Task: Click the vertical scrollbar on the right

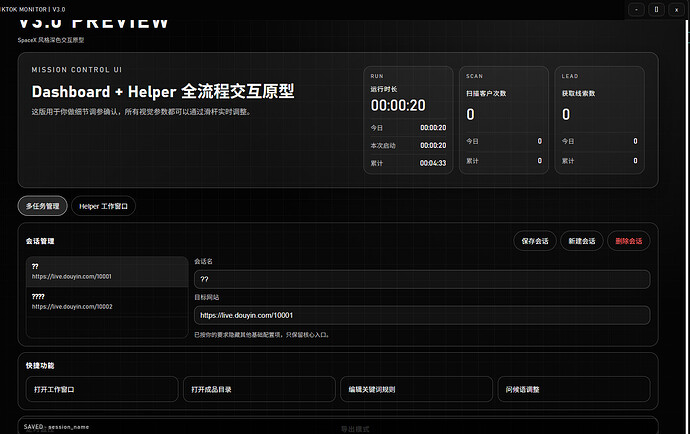Action: pyautogui.click(x=687, y=227)
